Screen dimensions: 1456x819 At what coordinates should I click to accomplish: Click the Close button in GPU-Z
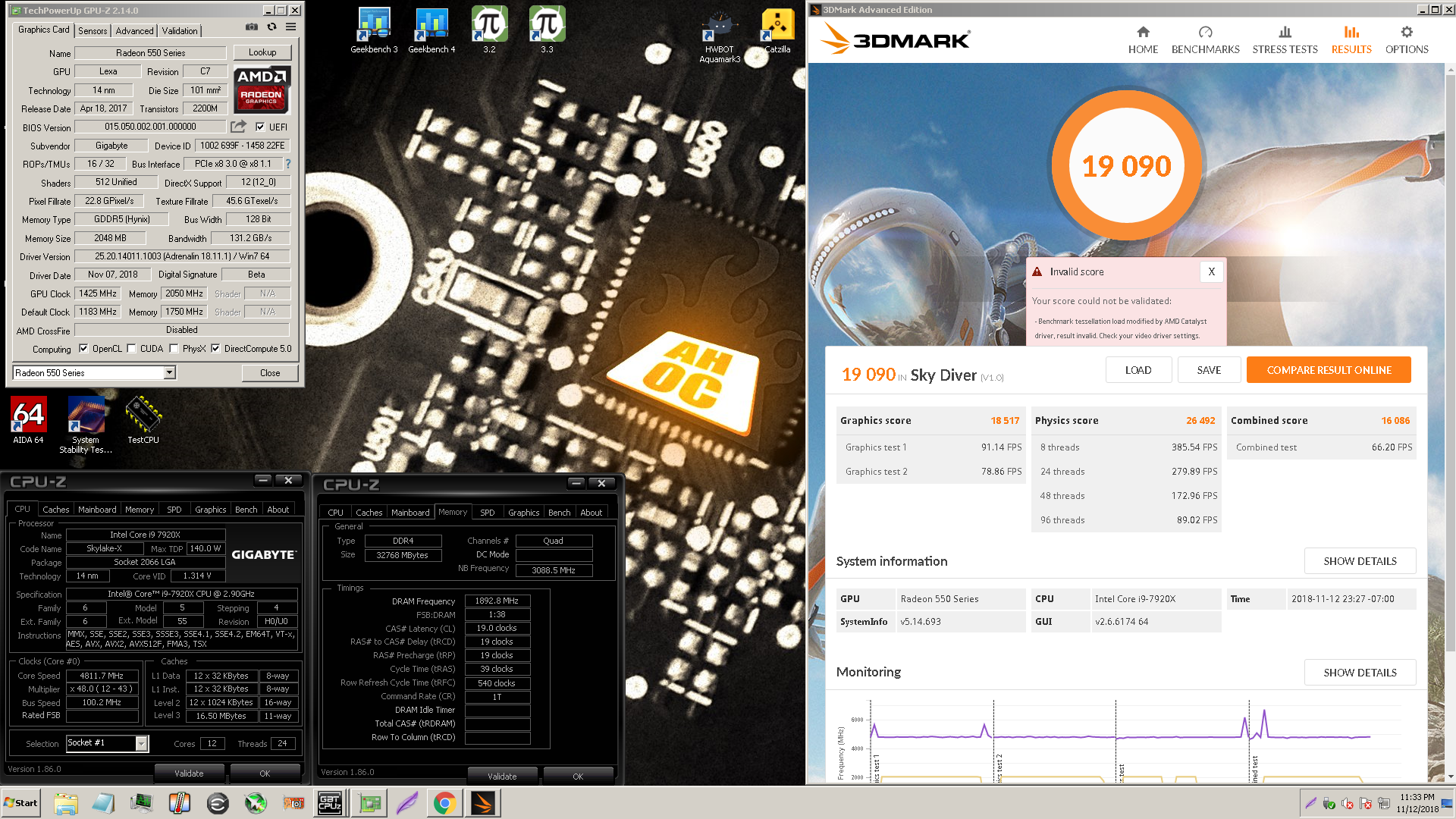270,373
